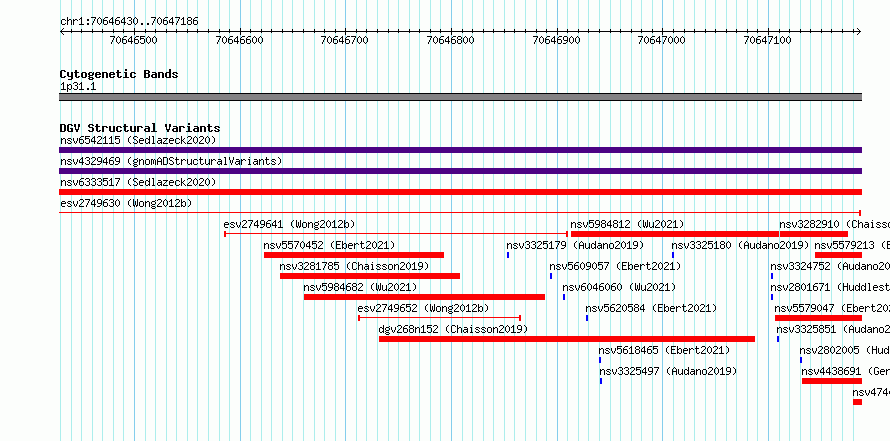This screenshot has height=441, width=890.
Task: Open the nsv3325851 variant label
Action: tap(833, 329)
